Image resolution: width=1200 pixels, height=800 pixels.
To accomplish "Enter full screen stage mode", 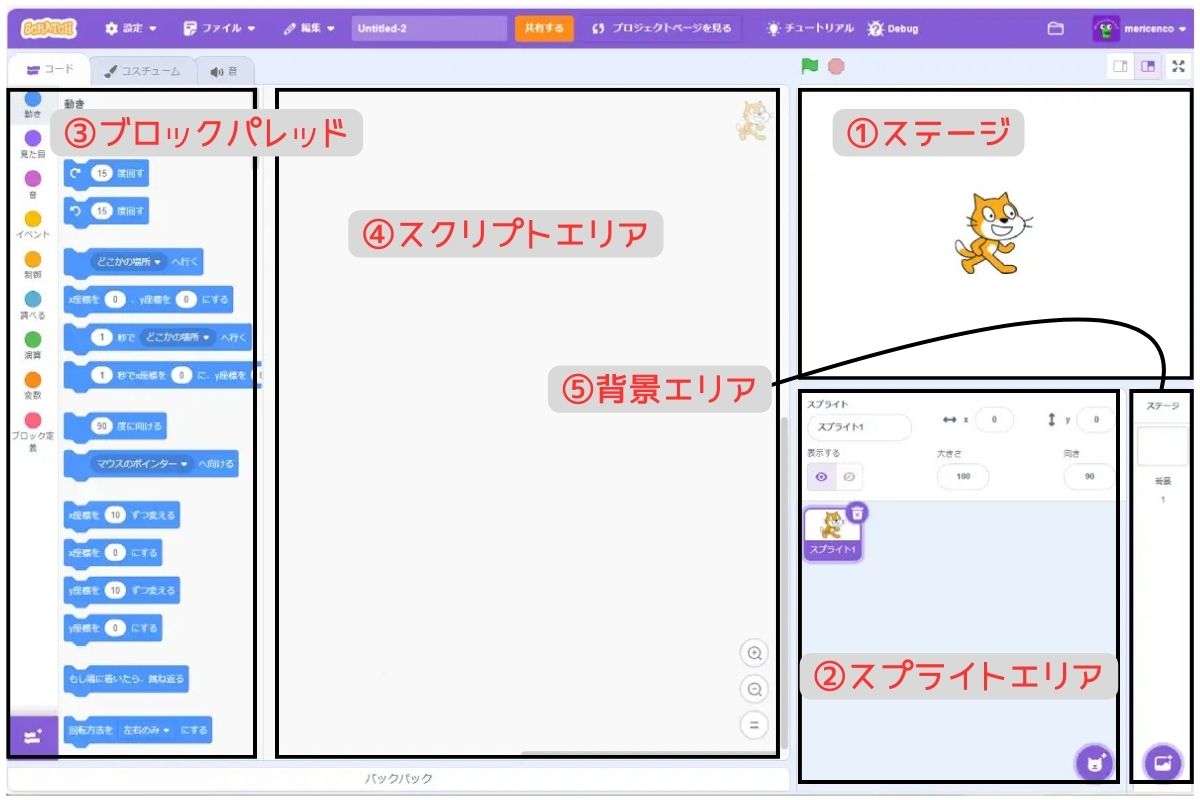I will [1178, 66].
